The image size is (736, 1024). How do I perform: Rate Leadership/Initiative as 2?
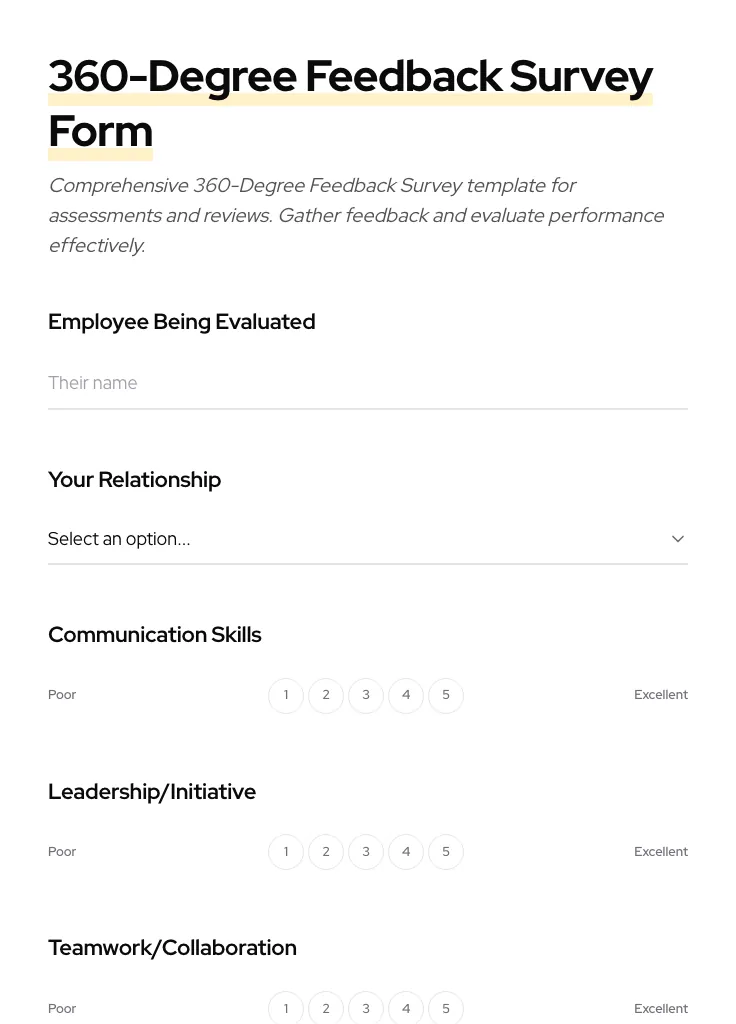coord(326,851)
